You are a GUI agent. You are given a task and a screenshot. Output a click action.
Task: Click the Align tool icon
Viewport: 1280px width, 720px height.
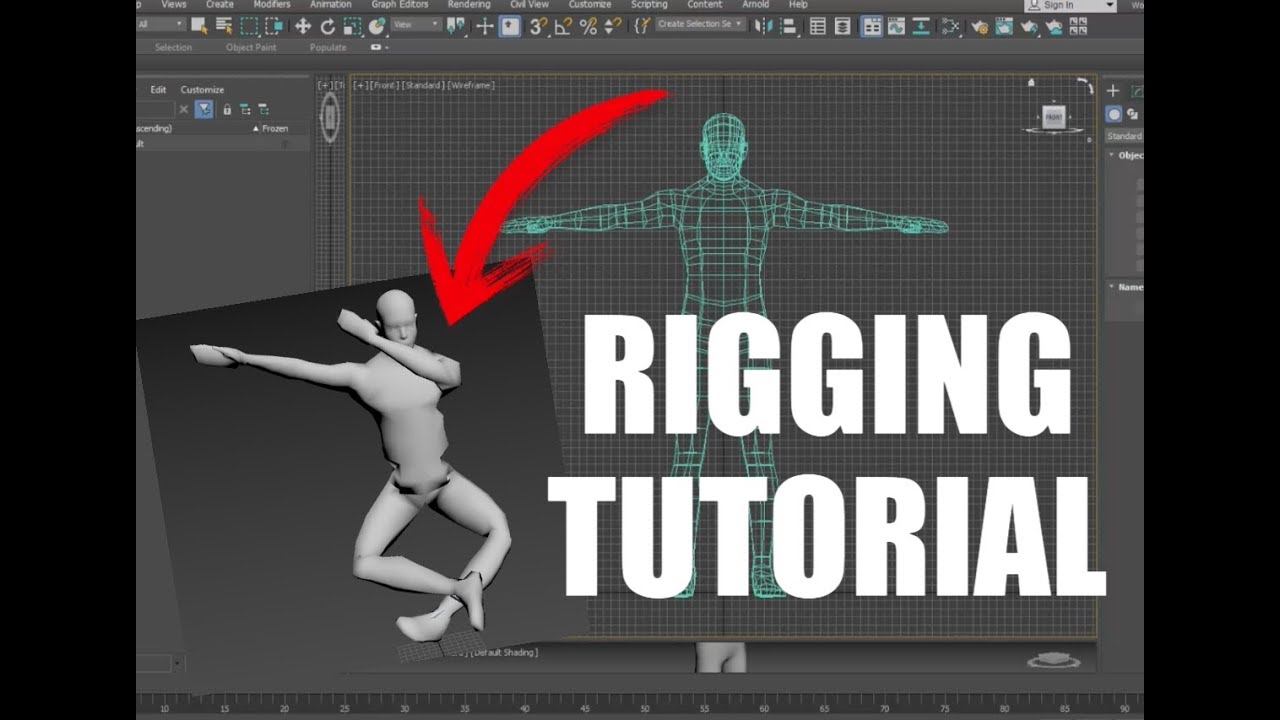pyautogui.click(x=788, y=26)
